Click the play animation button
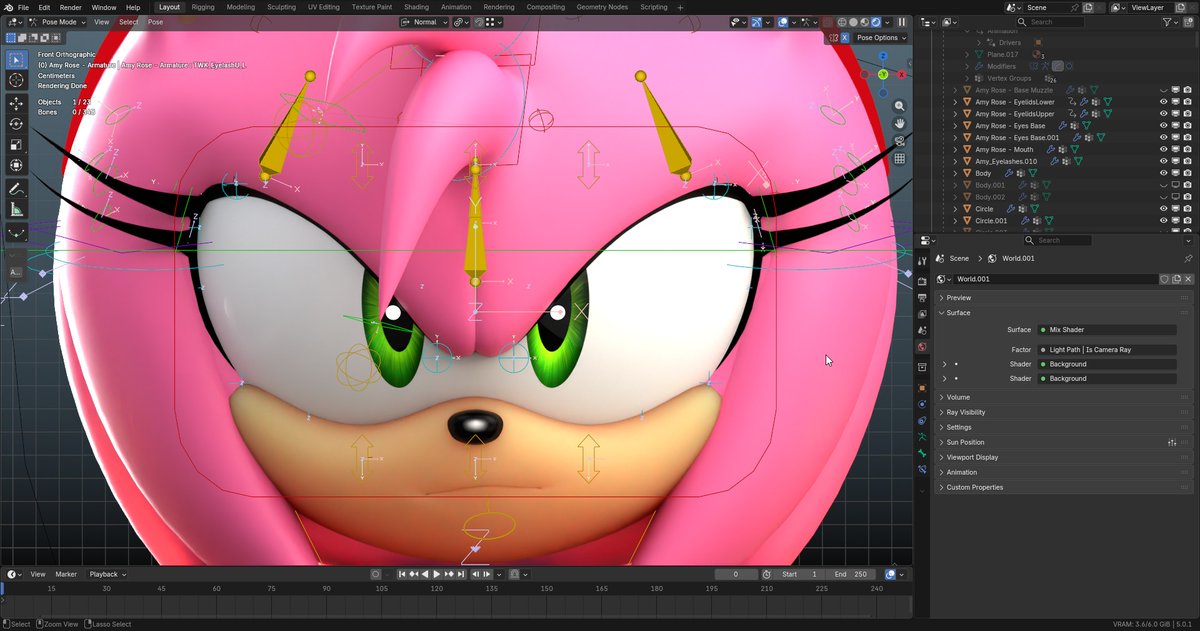This screenshot has width=1200, height=631. 436,574
